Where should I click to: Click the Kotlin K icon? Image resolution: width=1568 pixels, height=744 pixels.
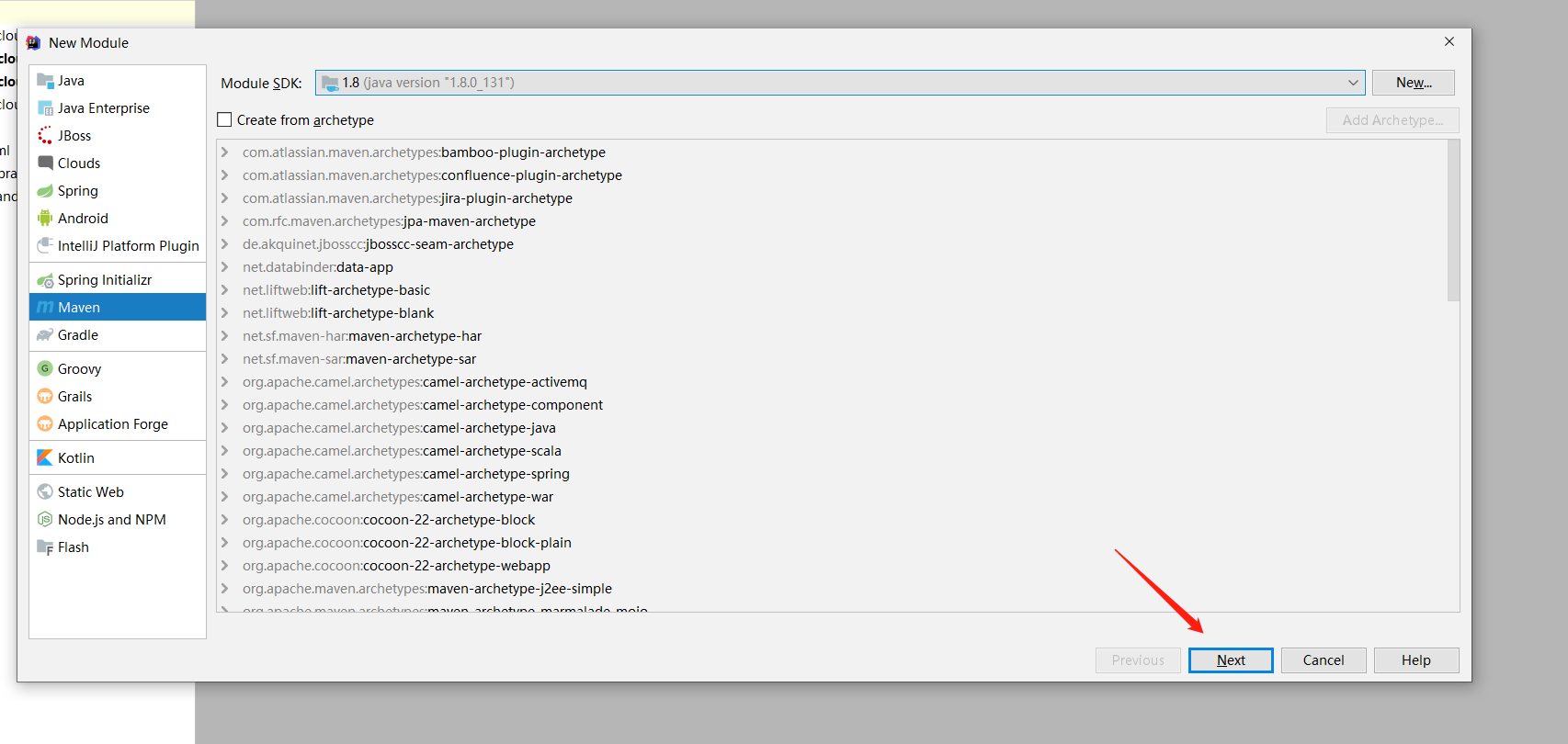click(45, 458)
